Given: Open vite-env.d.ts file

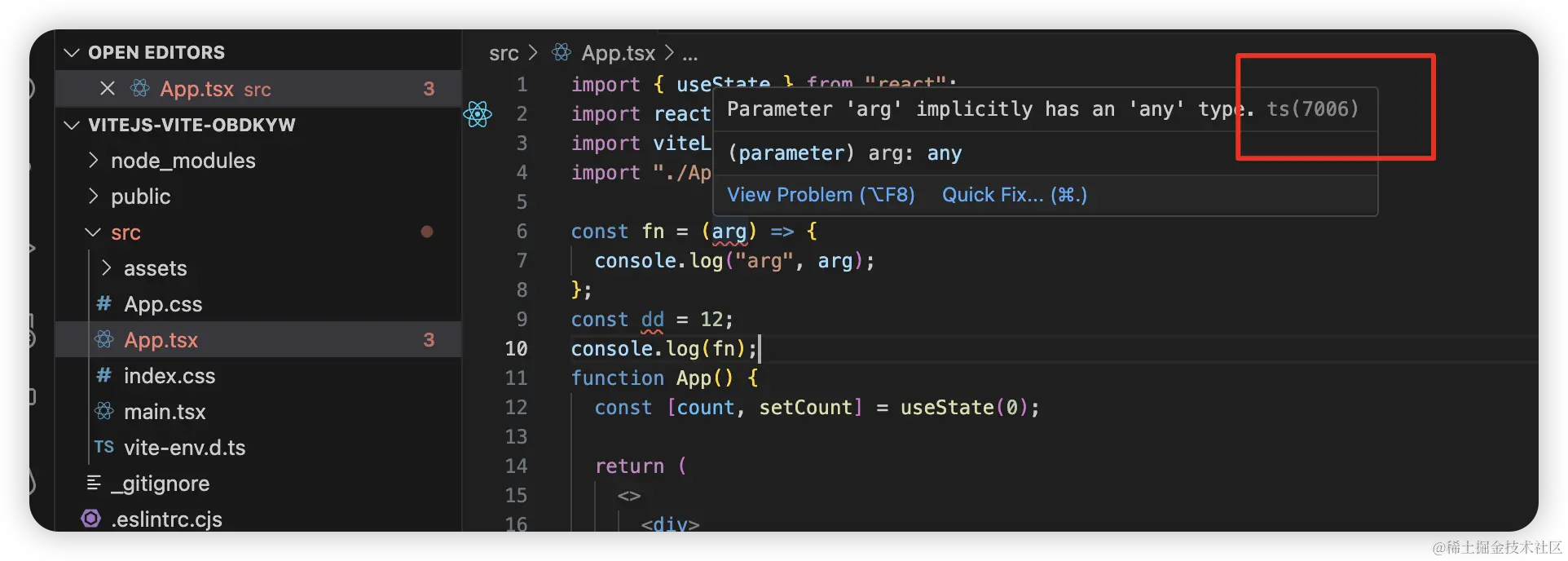Looking at the screenshot, I should point(184,448).
